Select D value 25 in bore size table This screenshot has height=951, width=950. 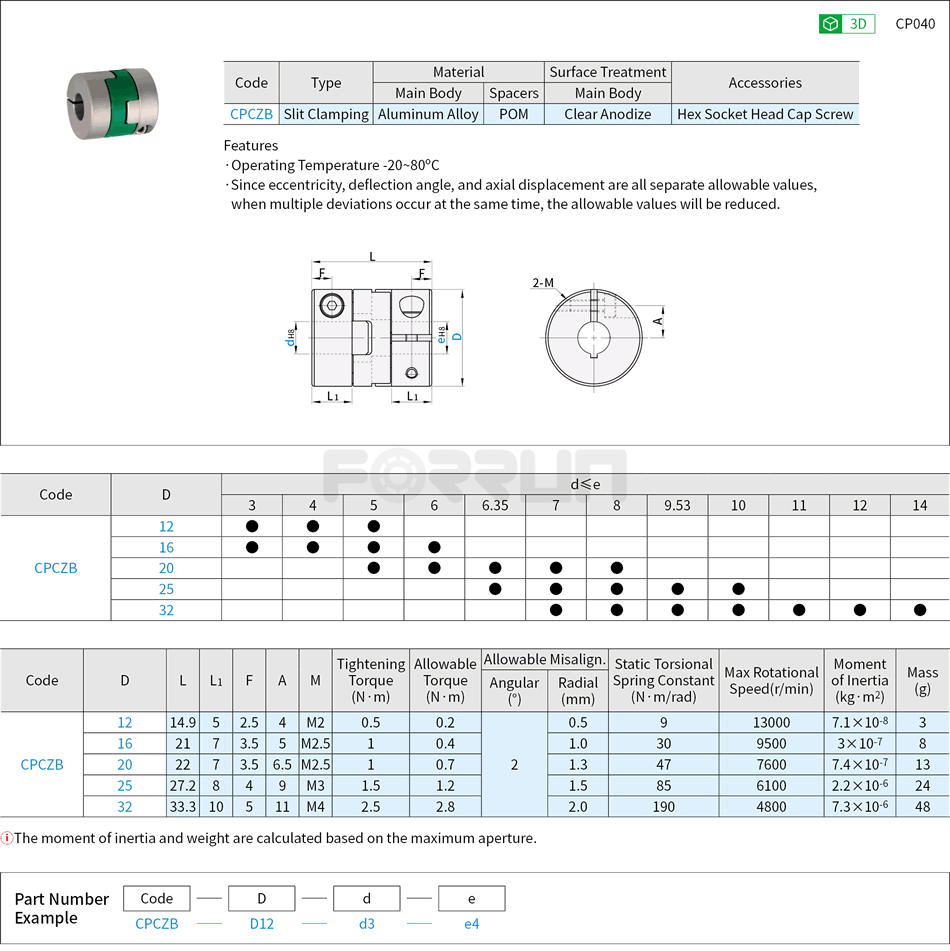[166, 590]
